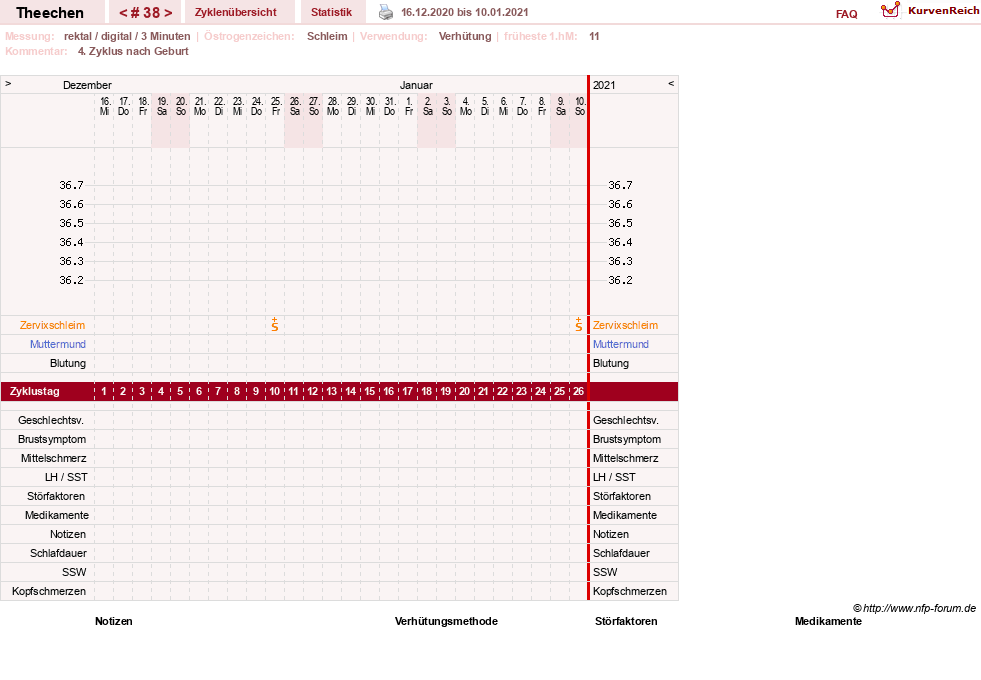
Task: Click the Schleim estrogen sign value
Action: pos(327,36)
